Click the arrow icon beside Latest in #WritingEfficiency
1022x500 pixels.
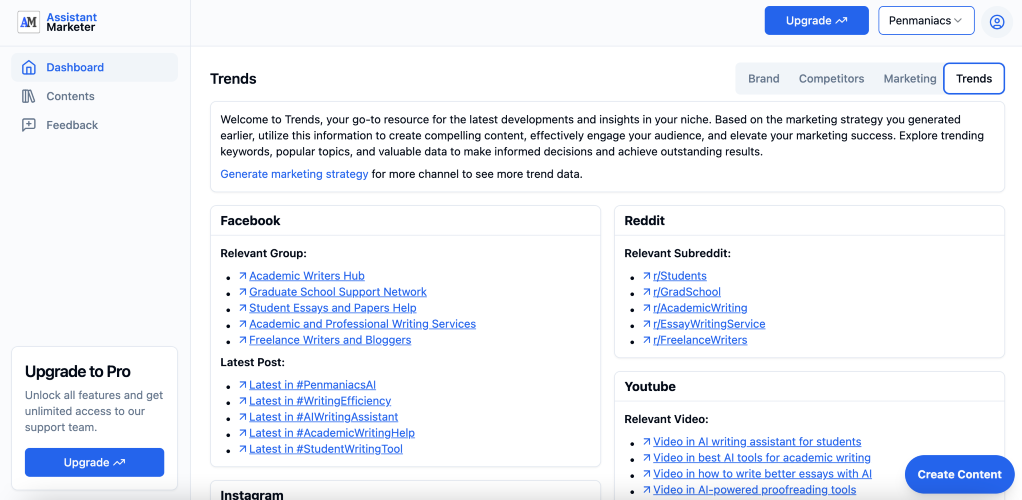click(242, 401)
